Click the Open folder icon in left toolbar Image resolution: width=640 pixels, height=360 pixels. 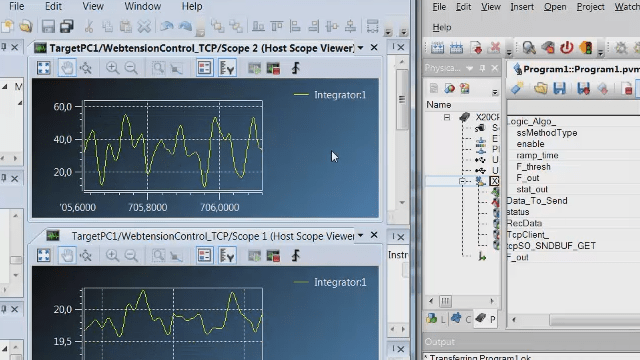click(26, 27)
